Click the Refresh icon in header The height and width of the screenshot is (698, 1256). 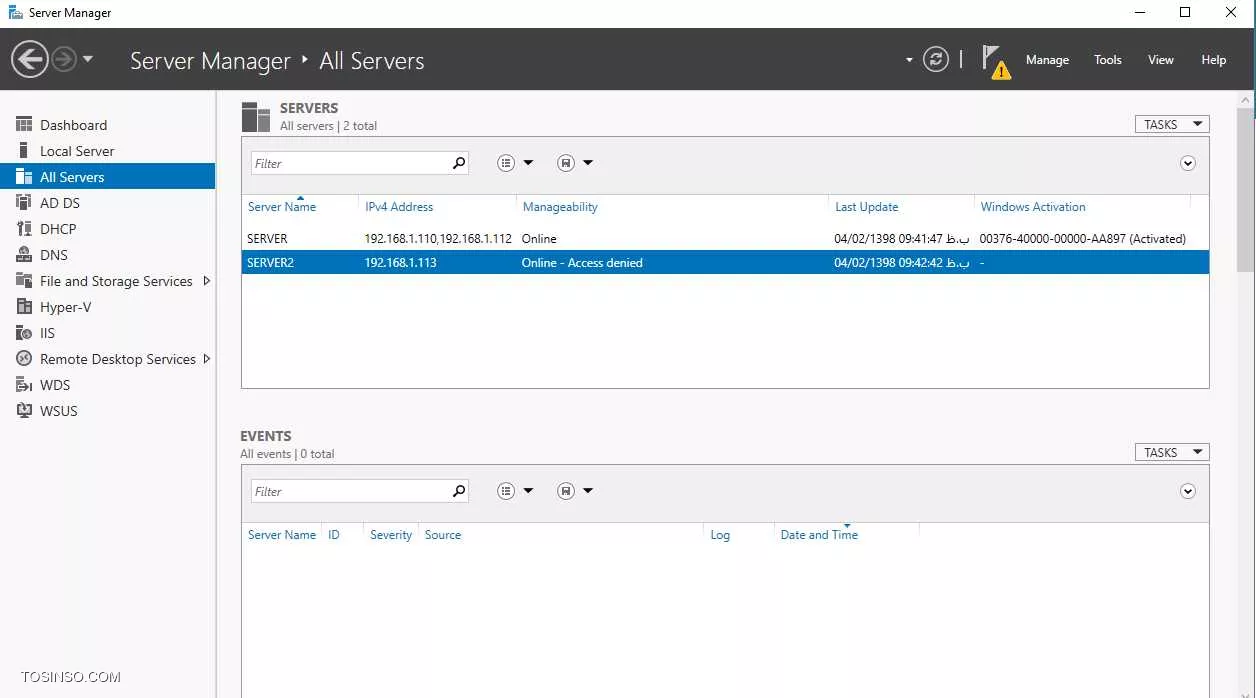[x=936, y=59]
